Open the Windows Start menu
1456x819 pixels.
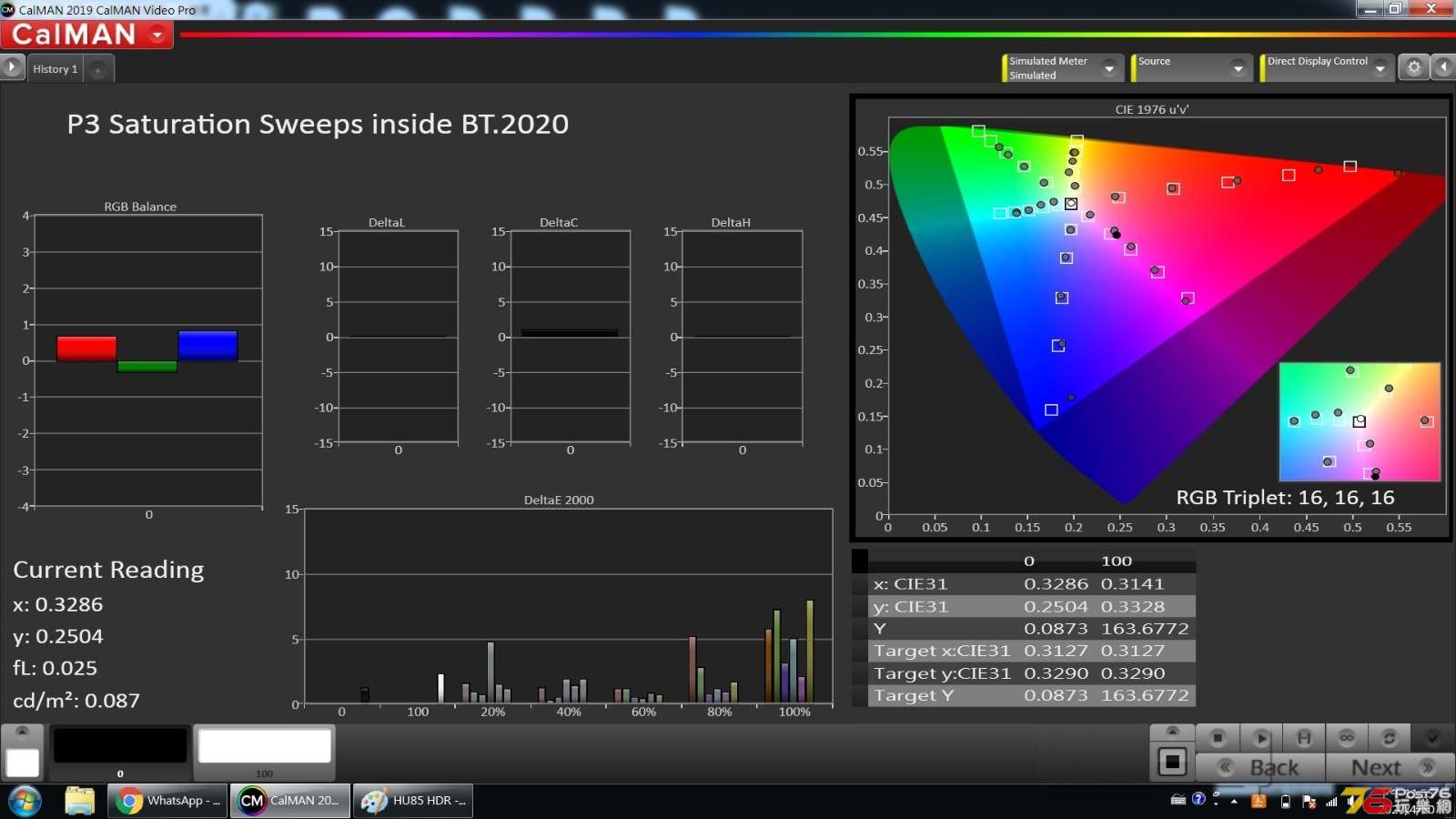(25, 802)
